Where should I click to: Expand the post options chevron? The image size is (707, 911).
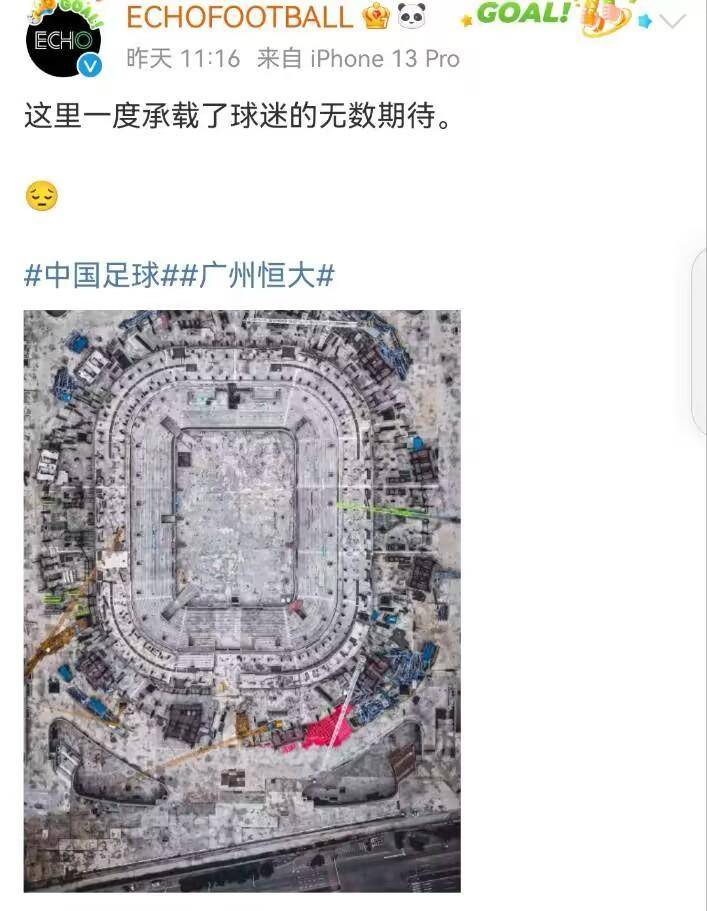coord(673,21)
